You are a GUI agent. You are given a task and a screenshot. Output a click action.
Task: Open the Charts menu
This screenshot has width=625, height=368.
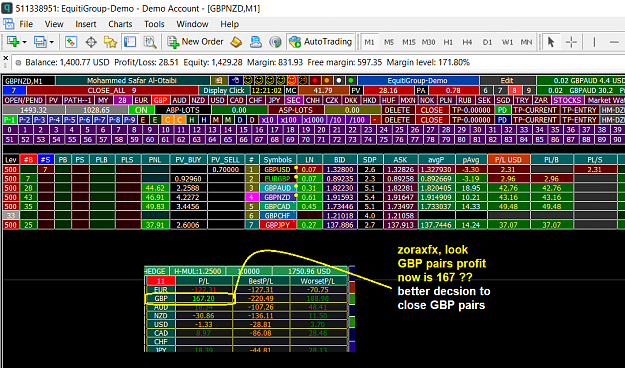120,24
